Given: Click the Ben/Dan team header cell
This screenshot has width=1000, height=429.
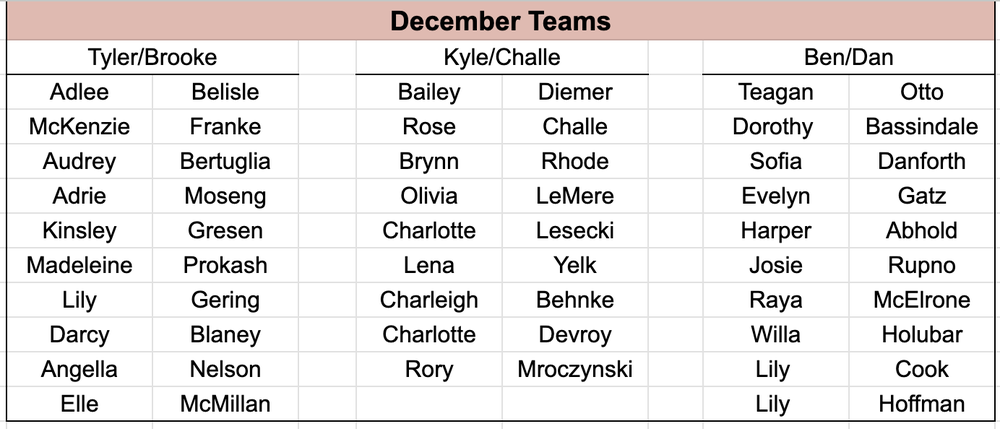Looking at the screenshot, I should pos(849,57).
